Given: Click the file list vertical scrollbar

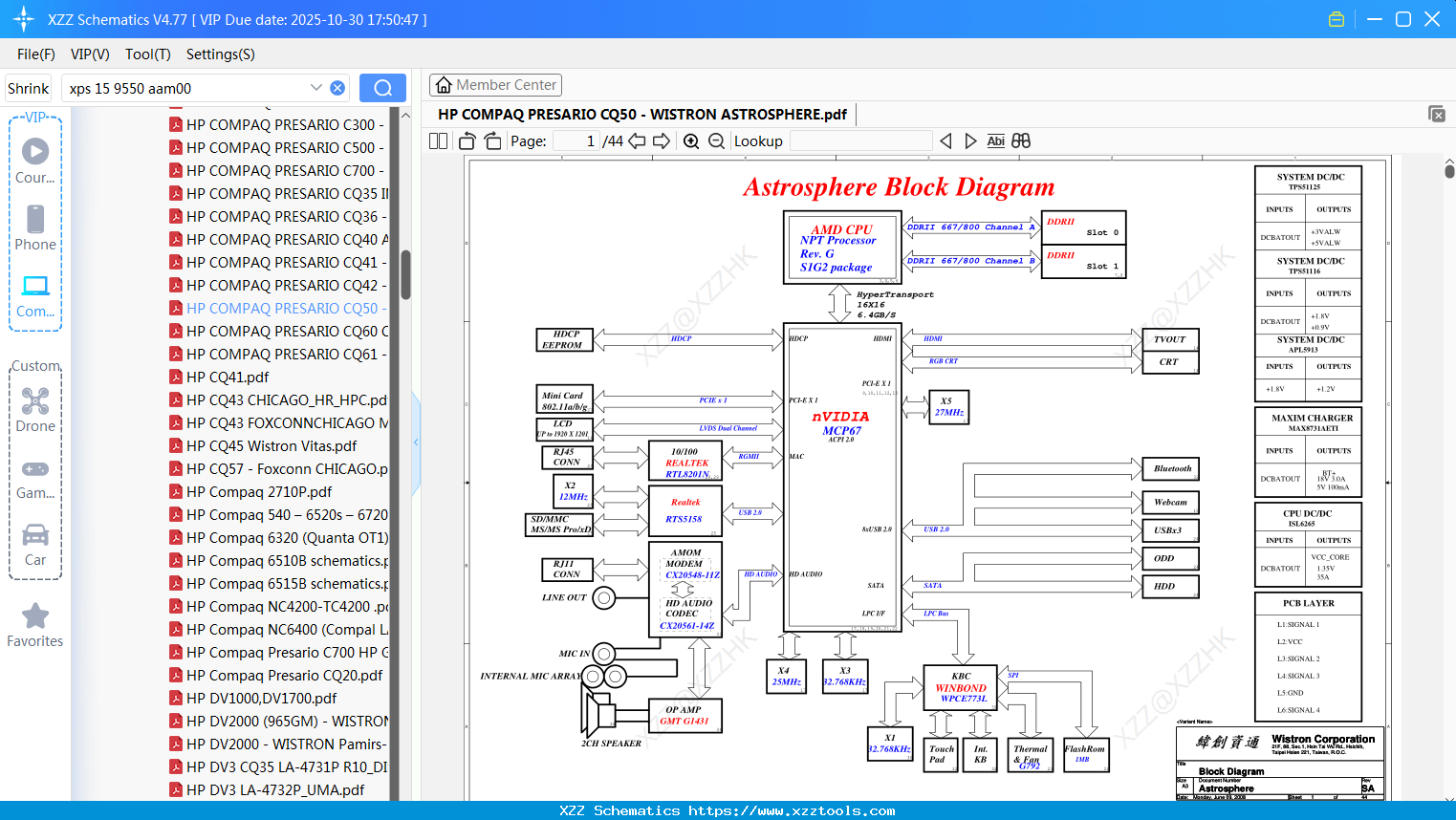Looking at the screenshot, I should (405, 275).
